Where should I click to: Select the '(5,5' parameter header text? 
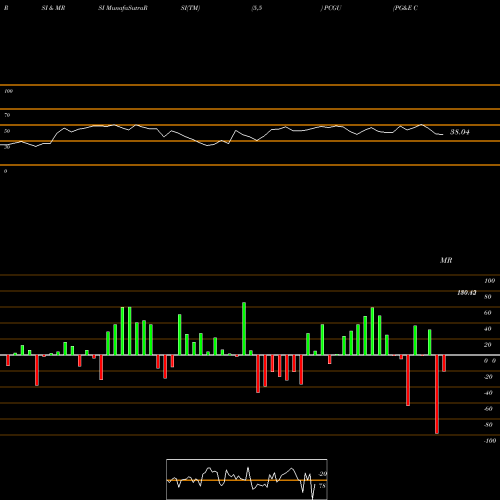(x=257, y=8)
